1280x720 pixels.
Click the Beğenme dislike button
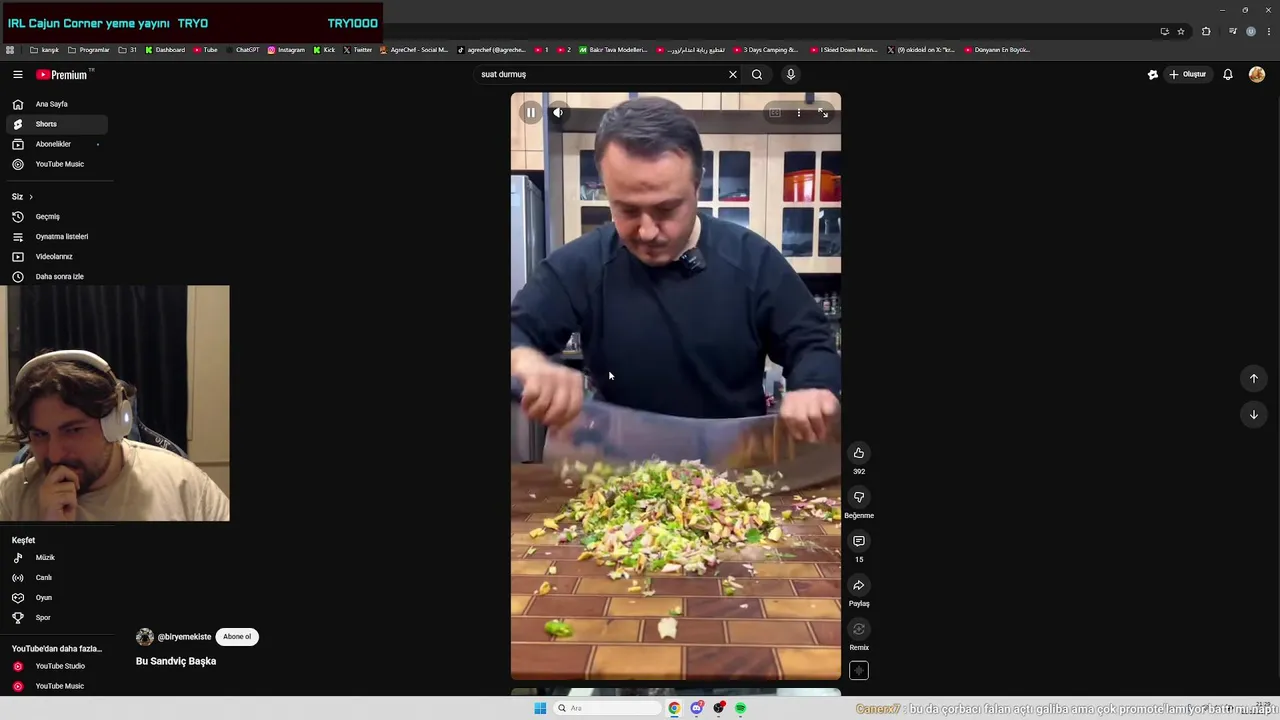coord(858,497)
